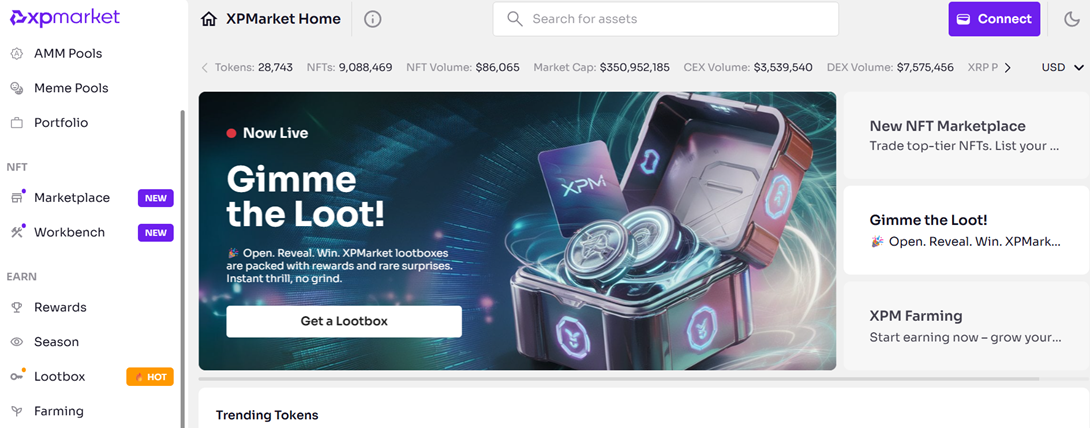The height and width of the screenshot is (428, 1090).
Task: Select the AMM Pools sidebar icon
Action: (x=17, y=54)
